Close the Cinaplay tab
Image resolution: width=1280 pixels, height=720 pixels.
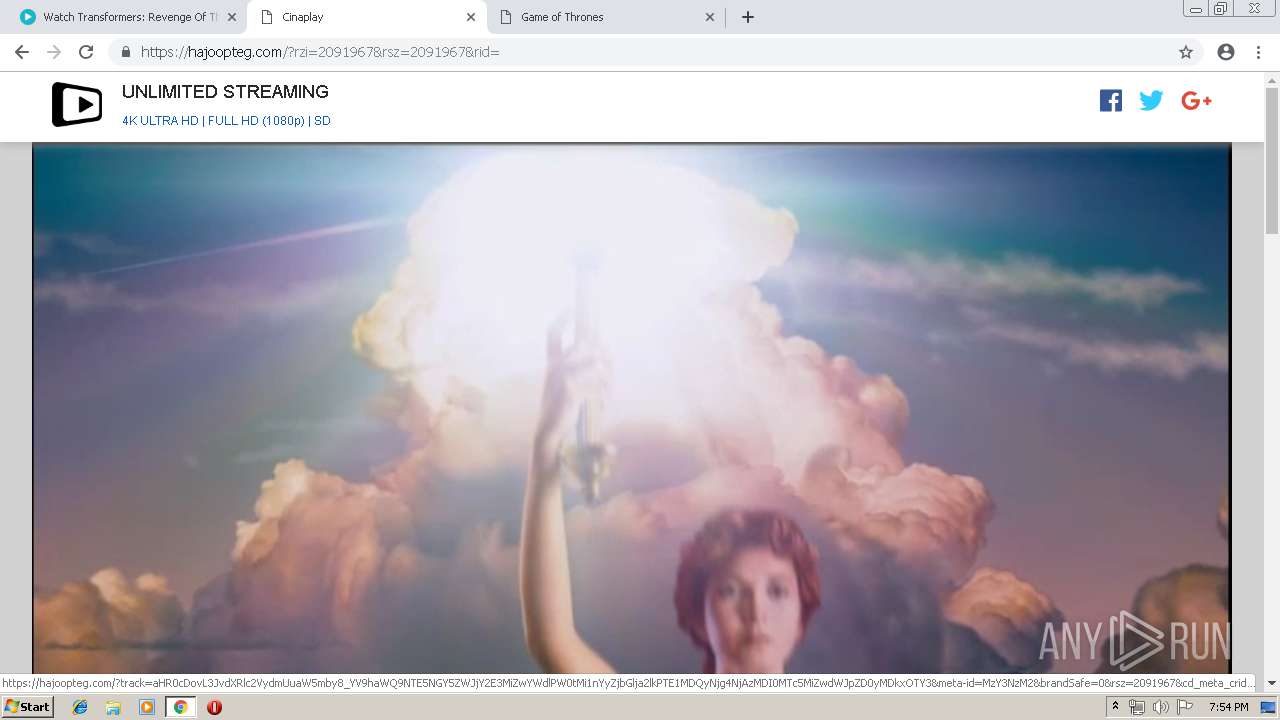(471, 17)
